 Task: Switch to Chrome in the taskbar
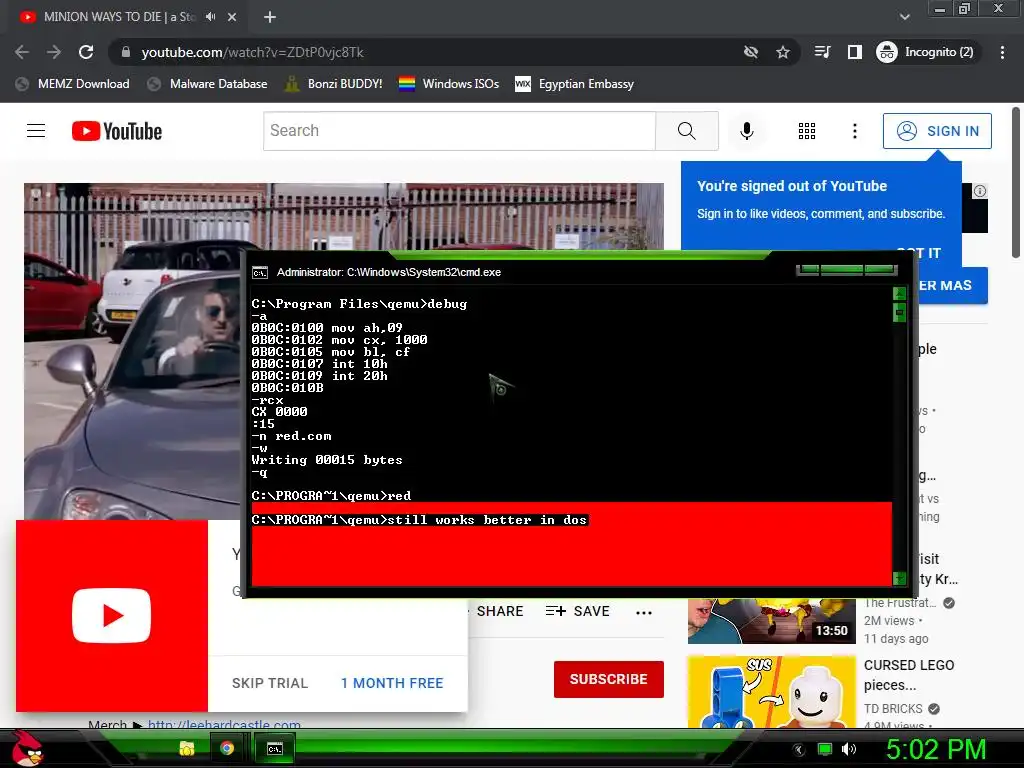227,748
